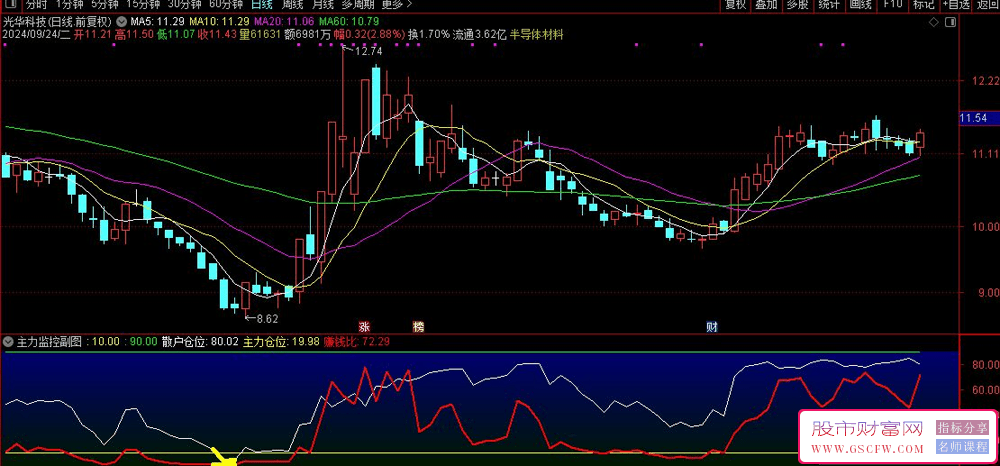
Task: Click the yellow arrow signal marker
Action: 224,459
